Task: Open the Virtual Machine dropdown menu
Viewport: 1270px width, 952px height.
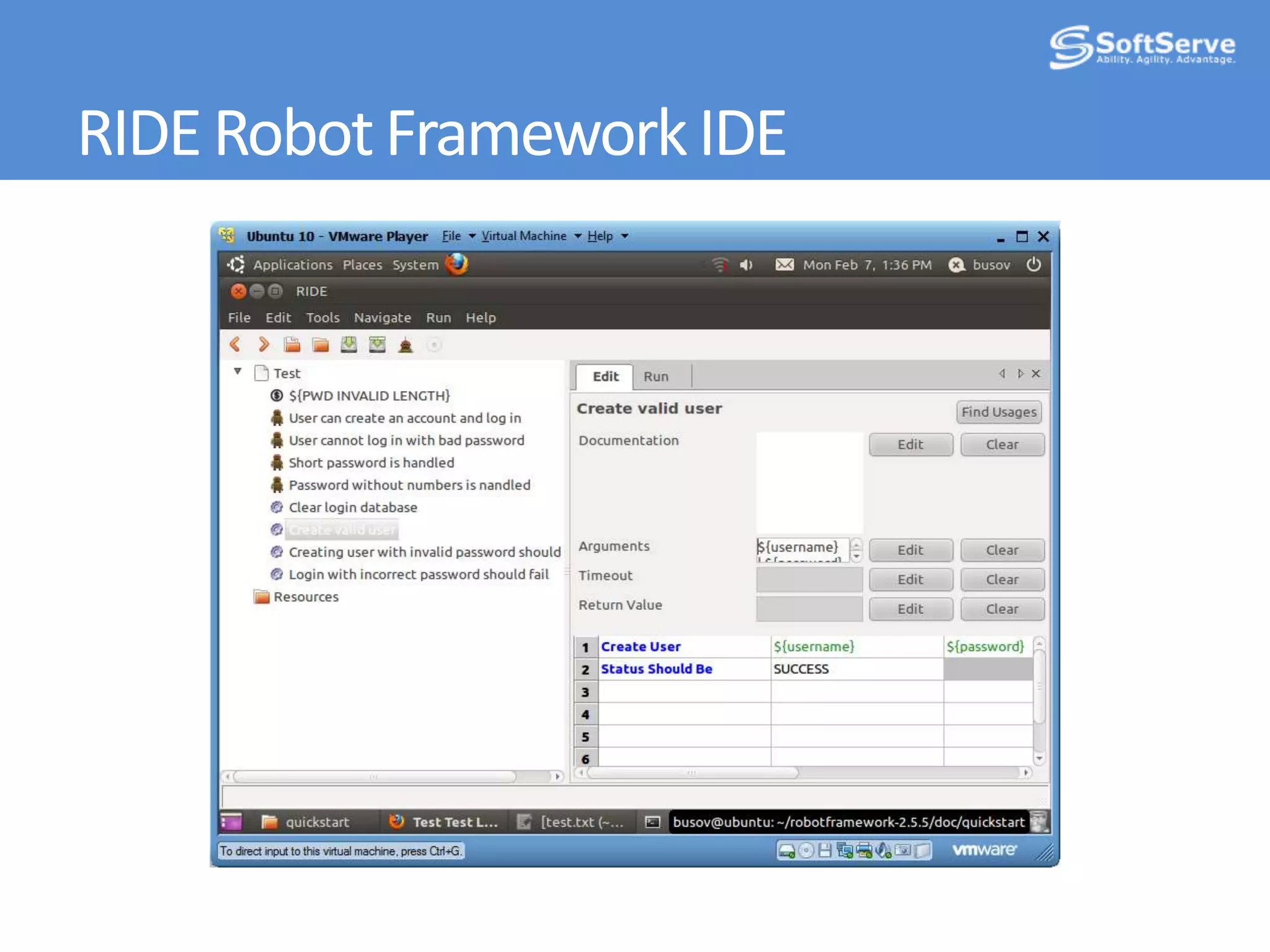Action: click(531, 236)
